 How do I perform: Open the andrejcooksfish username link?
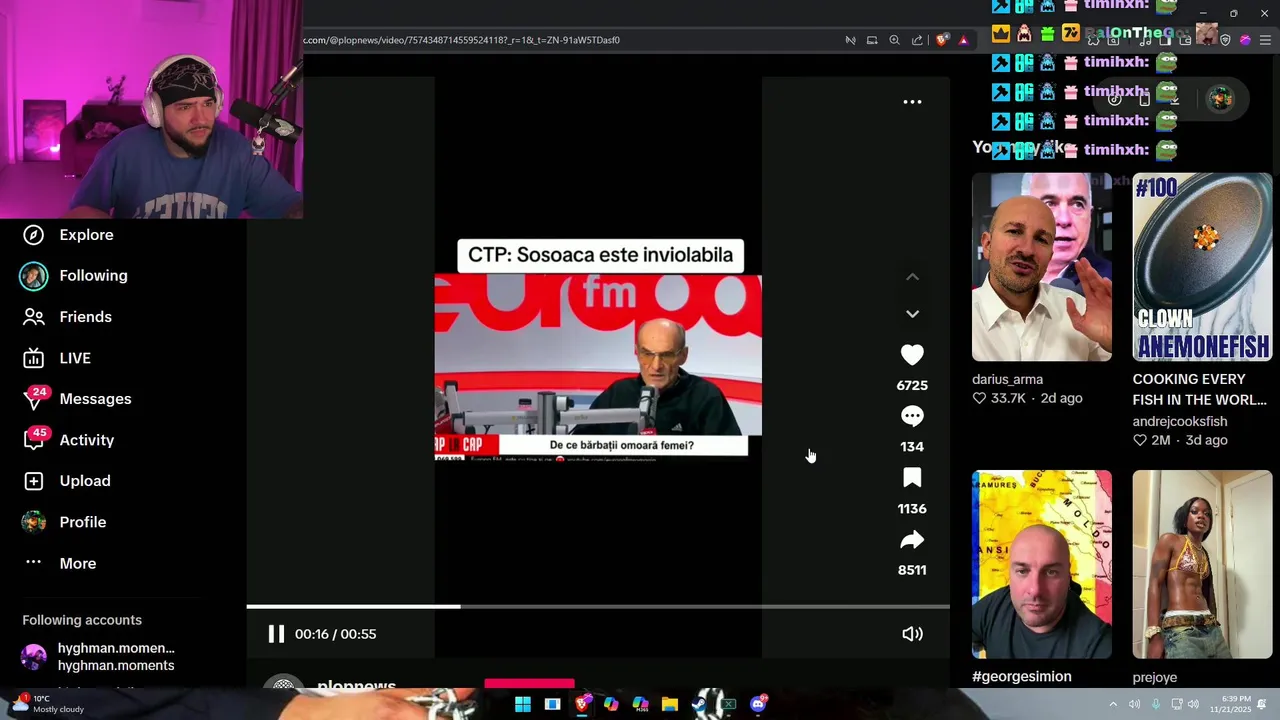click(x=1179, y=422)
